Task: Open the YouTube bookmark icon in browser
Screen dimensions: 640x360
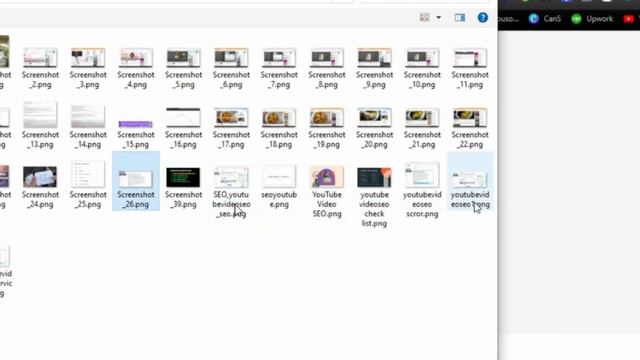Action: (x=629, y=19)
